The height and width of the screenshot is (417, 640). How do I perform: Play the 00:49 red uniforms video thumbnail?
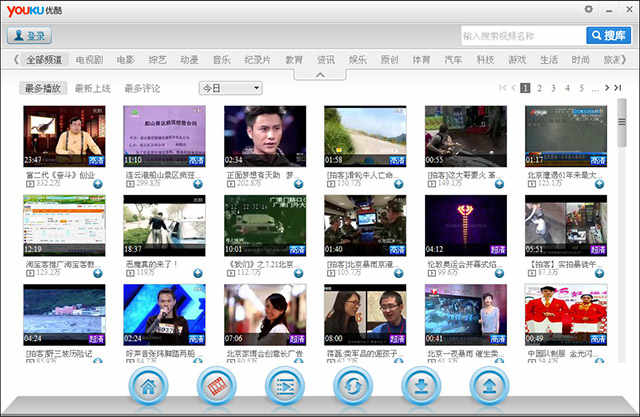(566, 315)
